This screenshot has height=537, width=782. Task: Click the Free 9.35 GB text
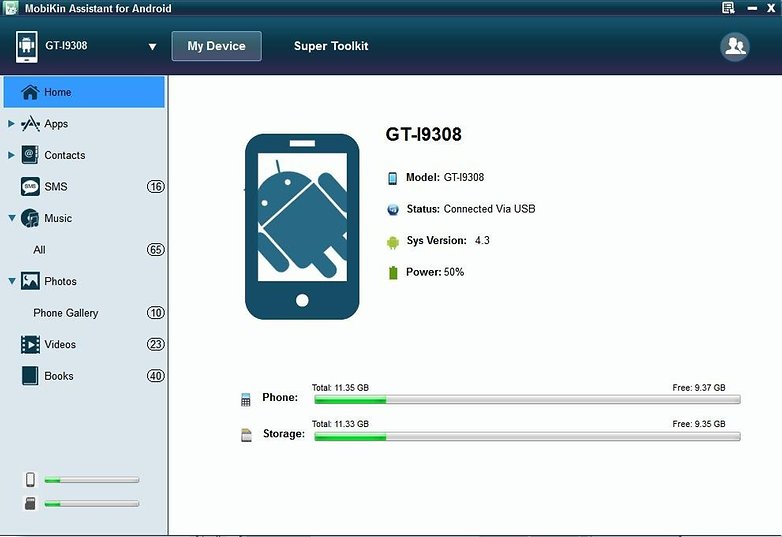click(x=699, y=424)
